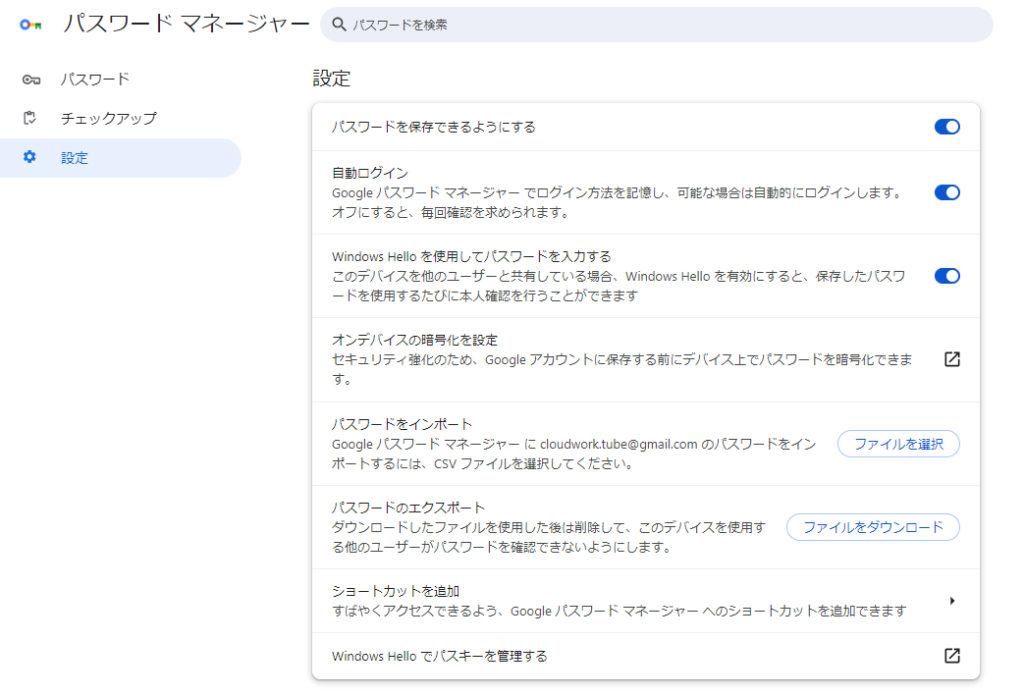Click the clipboard icon beside チェックアップ
Image resolution: width=1024 pixels, height=696 pixels.
(30, 118)
